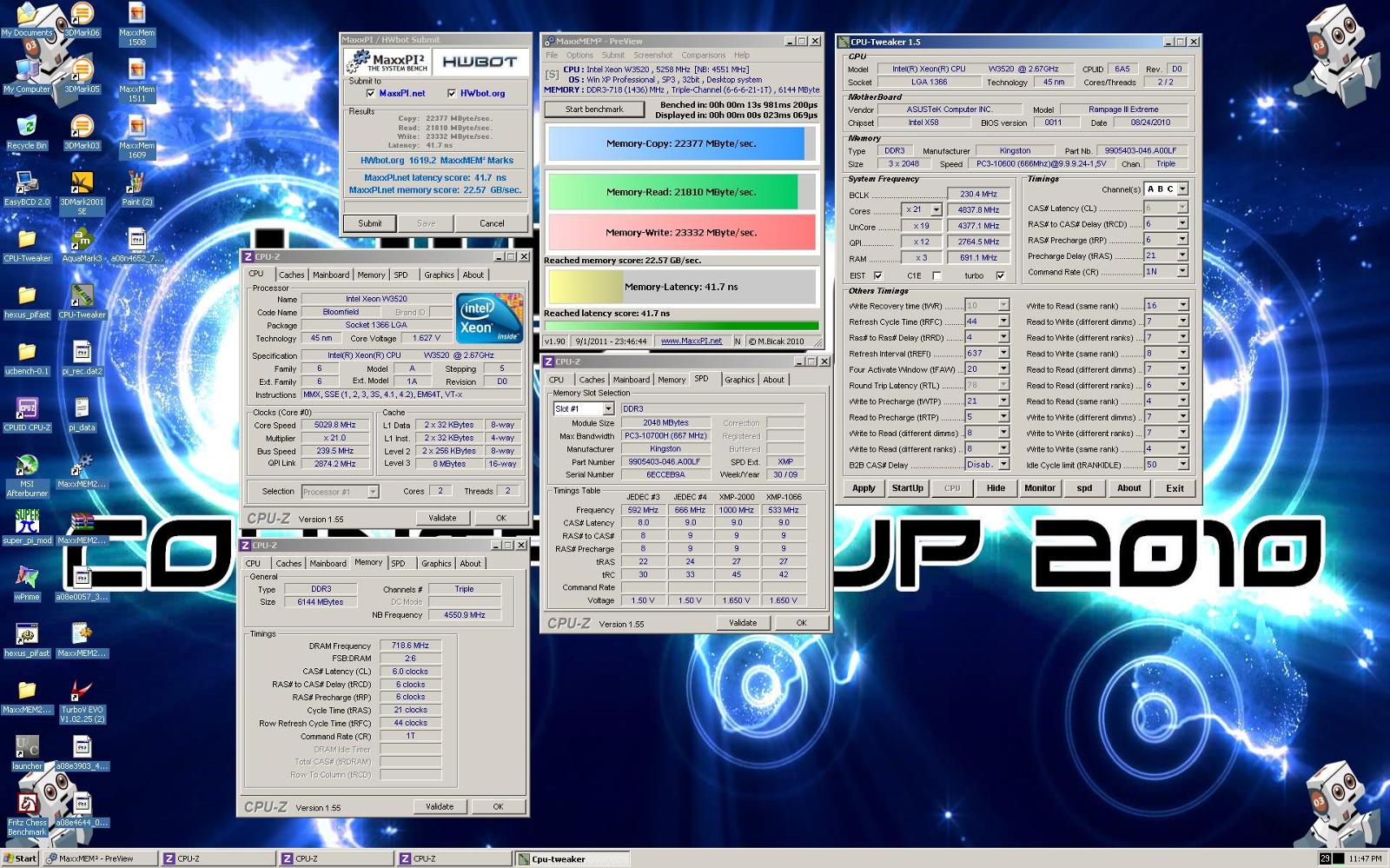Viewport: 1390px width, 868px height.
Task: Select Caches tab in CPU-Z memory window
Action: tap(288, 564)
